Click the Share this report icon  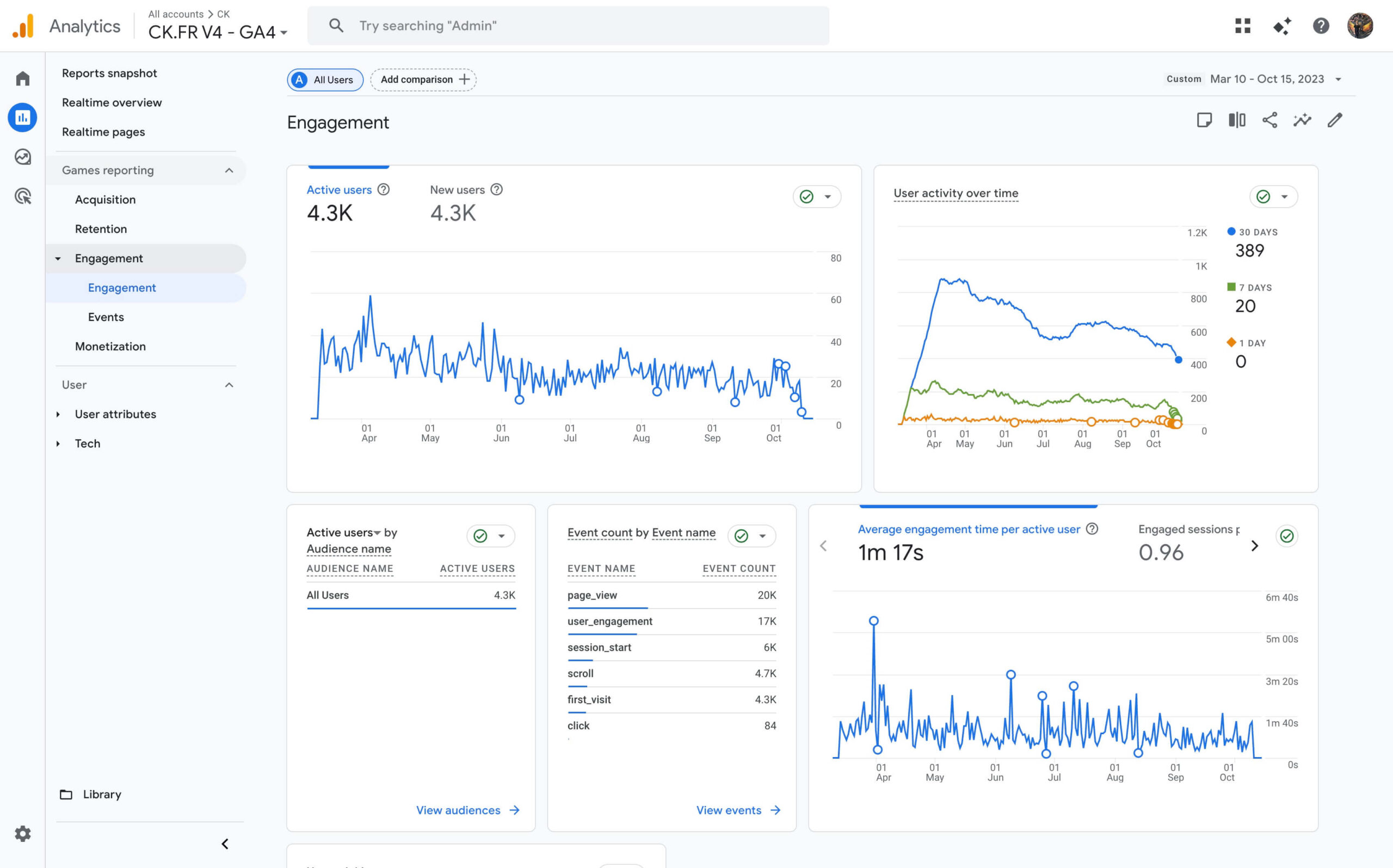click(x=1269, y=120)
